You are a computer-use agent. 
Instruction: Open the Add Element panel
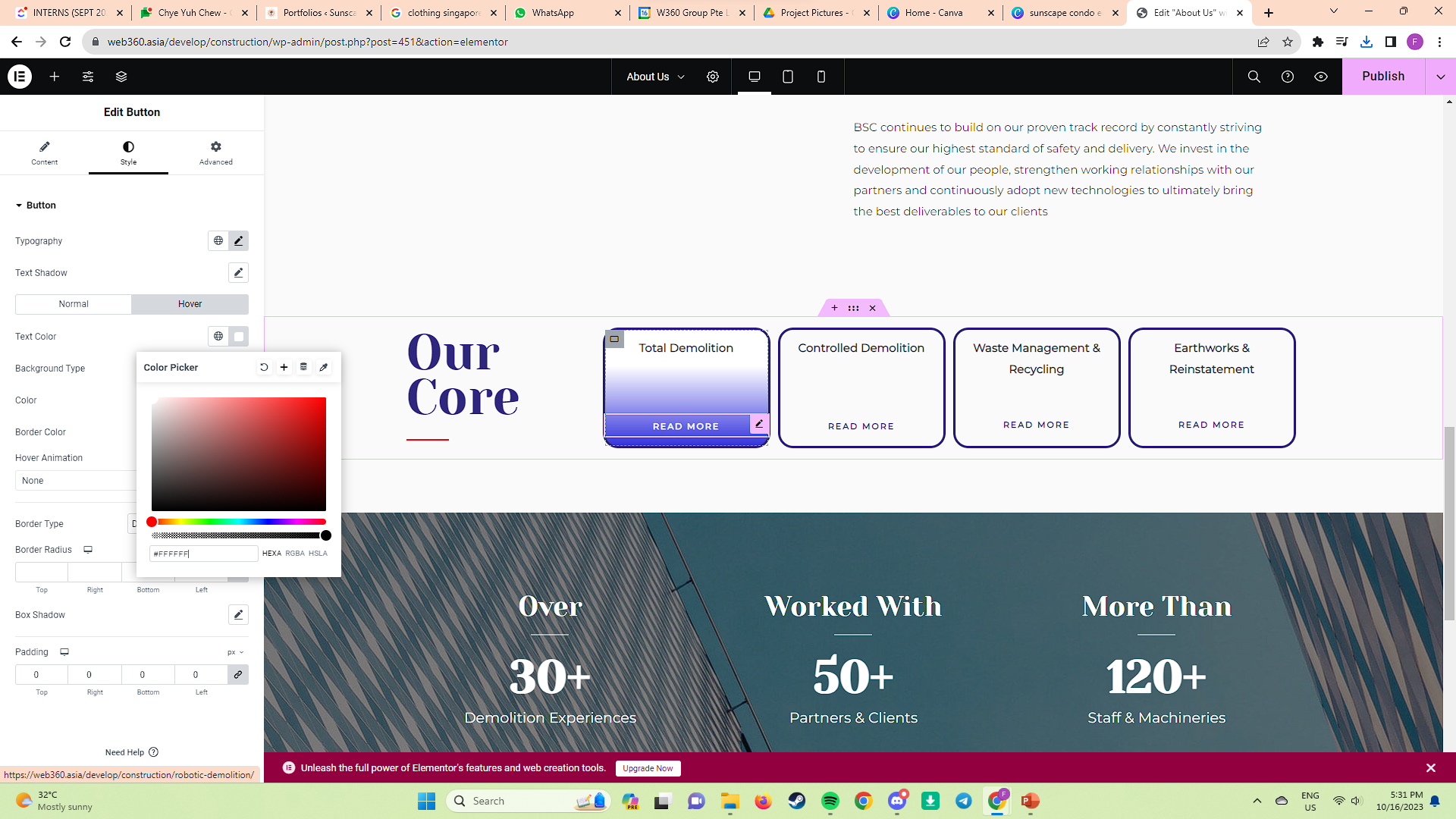pyautogui.click(x=55, y=77)
